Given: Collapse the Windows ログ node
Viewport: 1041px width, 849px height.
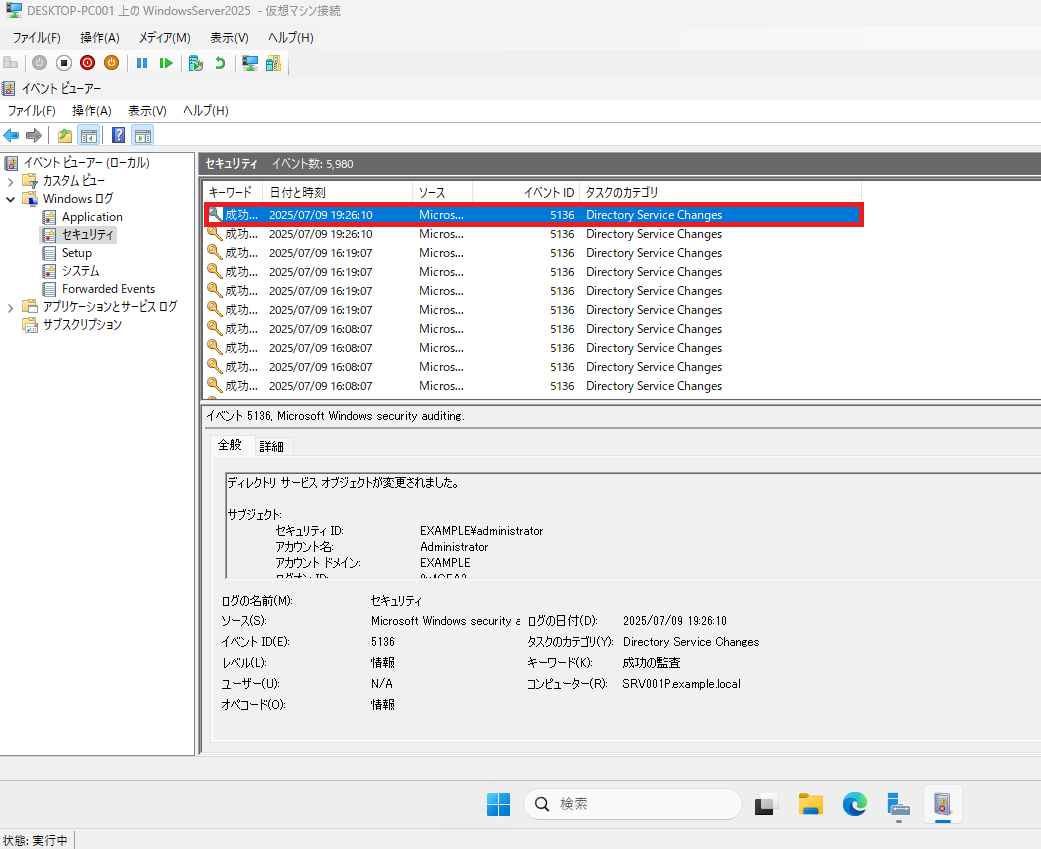Looking at the screenshot, I should pos(10,199).
